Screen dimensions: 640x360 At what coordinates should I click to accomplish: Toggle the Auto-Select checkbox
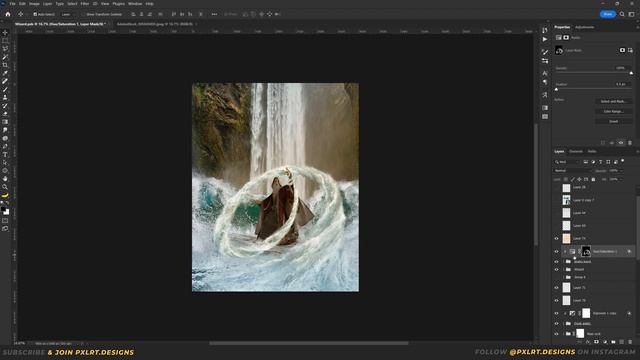(35, 14)
